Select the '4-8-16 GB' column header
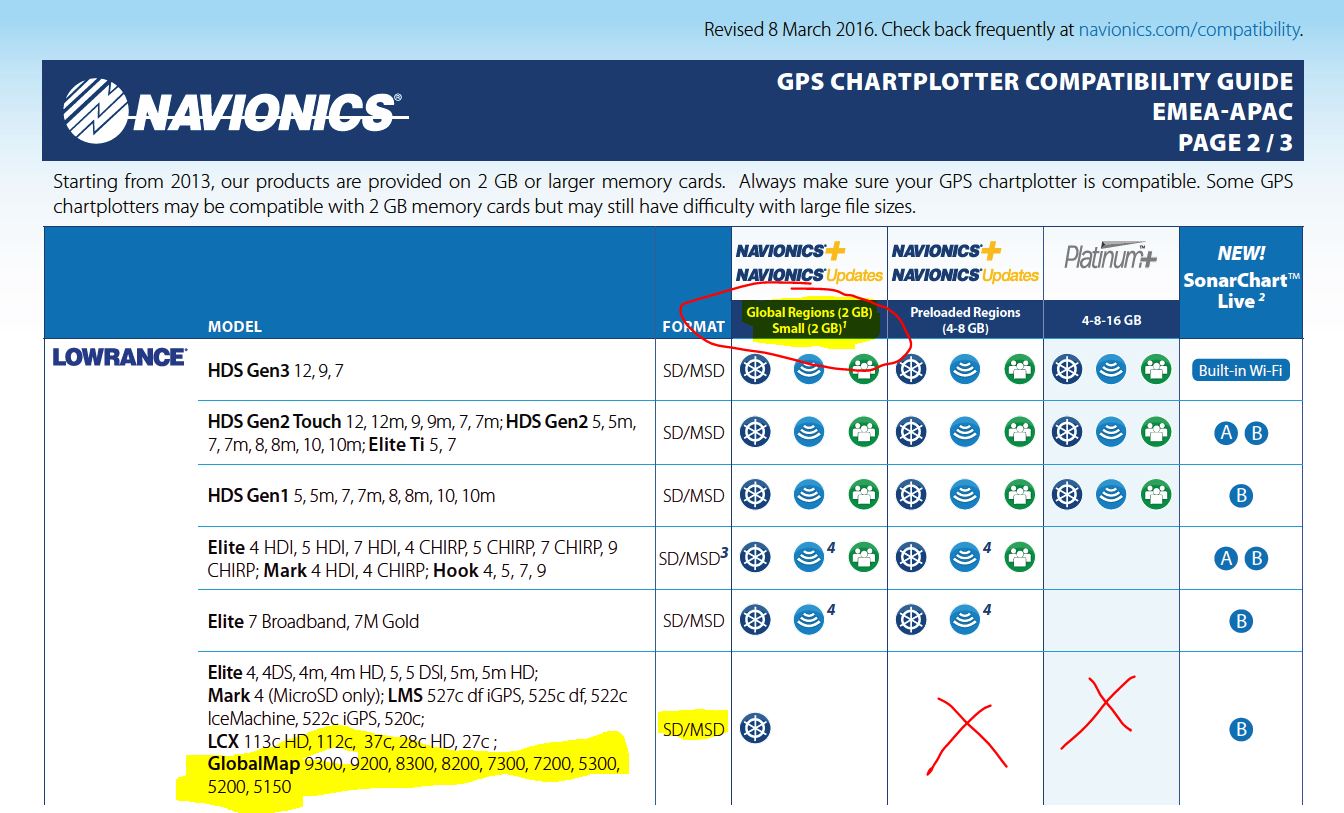 [x=1111, y=320]
